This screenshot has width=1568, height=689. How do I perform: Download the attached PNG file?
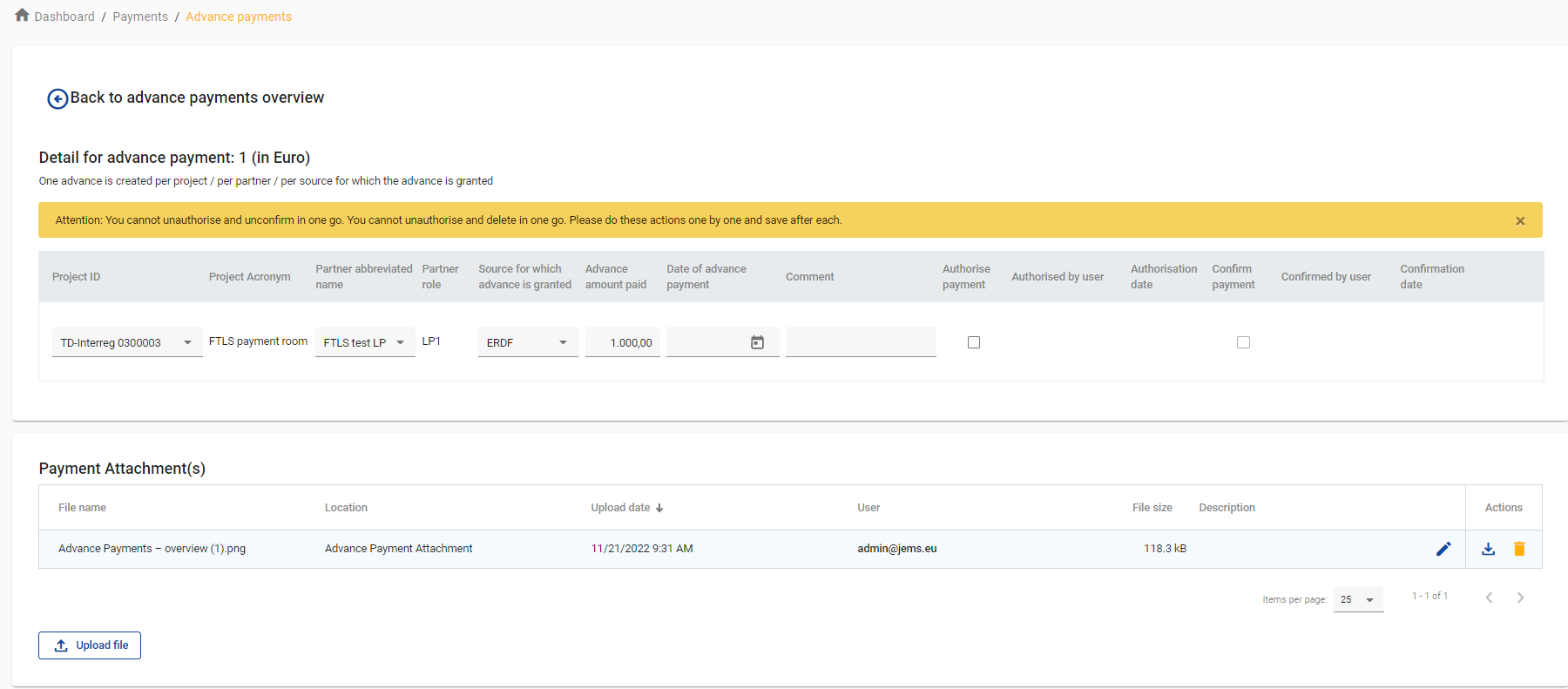point(1488,549)
